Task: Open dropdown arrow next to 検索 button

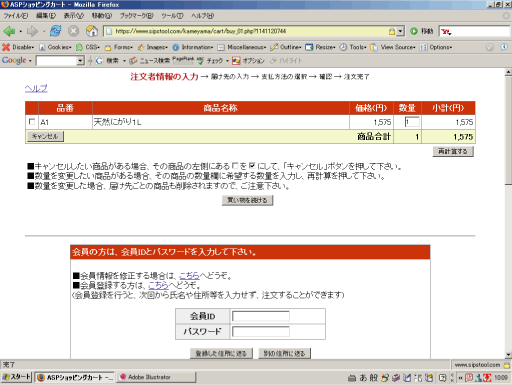Action: [x=124, y=61]
